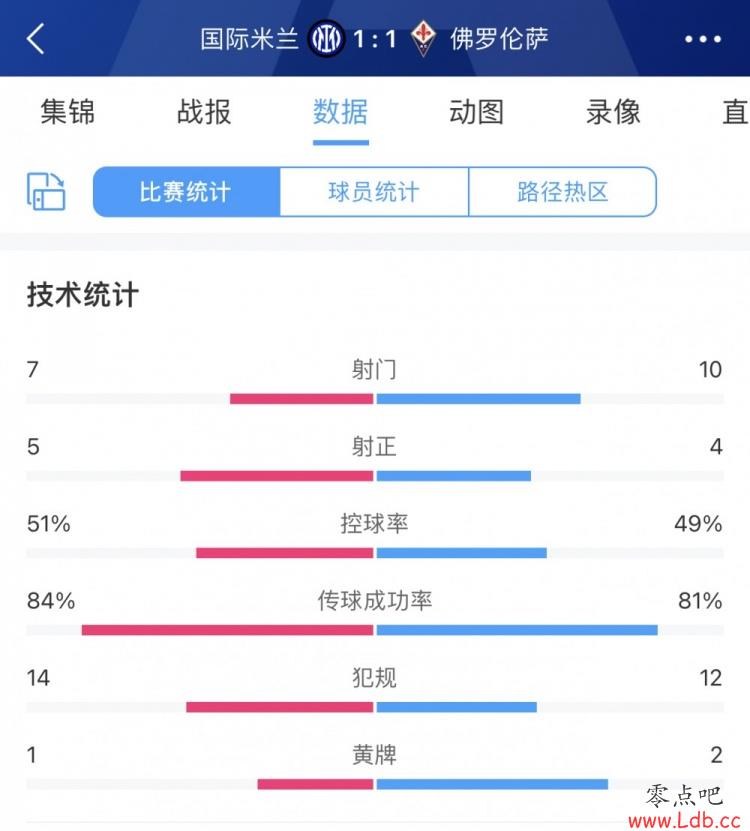
Task: Open the partially visible 直 tab
Action: [736, 112]
